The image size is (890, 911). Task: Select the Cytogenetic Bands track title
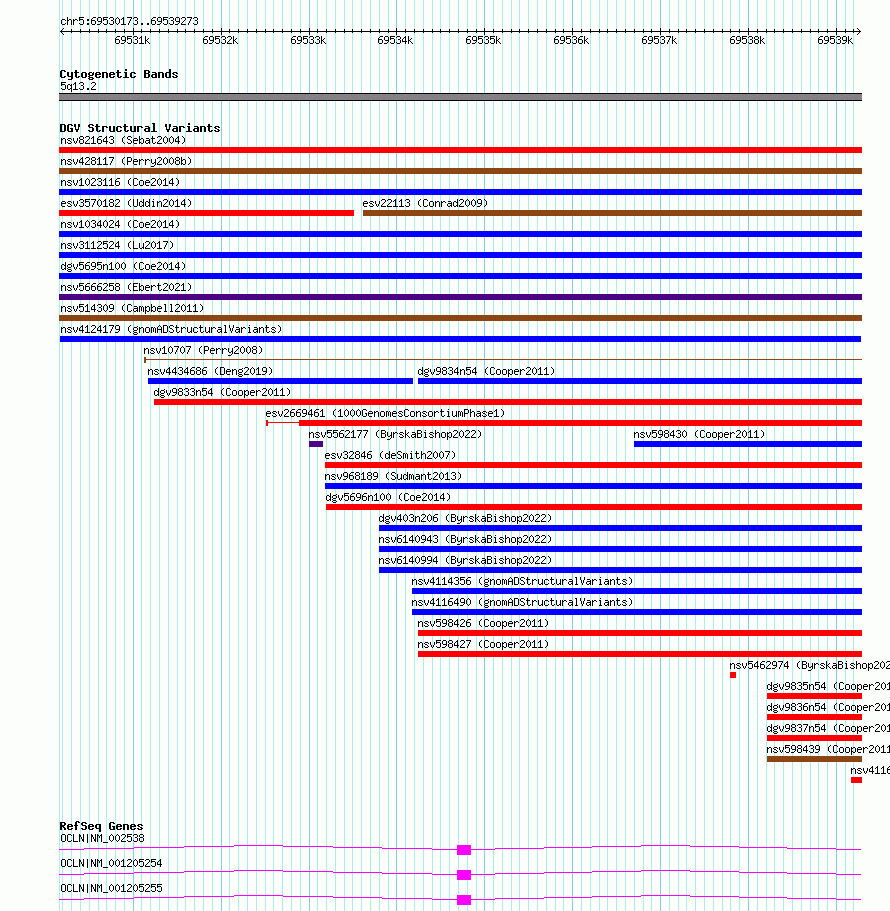pyautogui.click(x=119, y=74)
